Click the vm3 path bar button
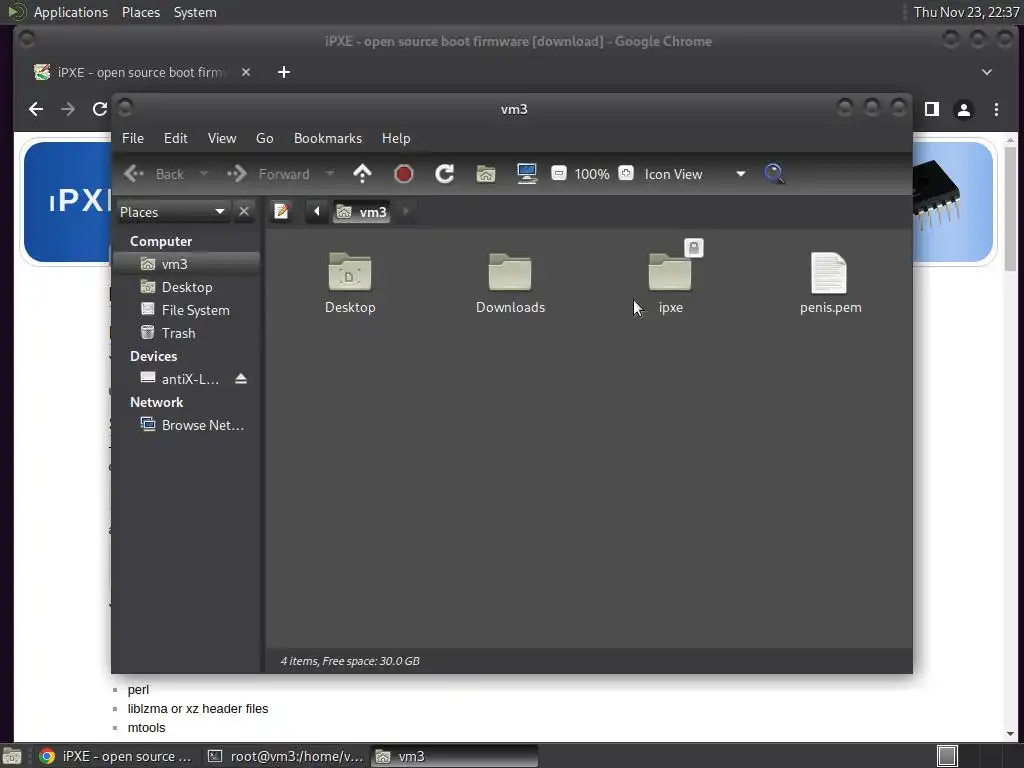Viewport: 1024px width, 768px height. [361, 212]
